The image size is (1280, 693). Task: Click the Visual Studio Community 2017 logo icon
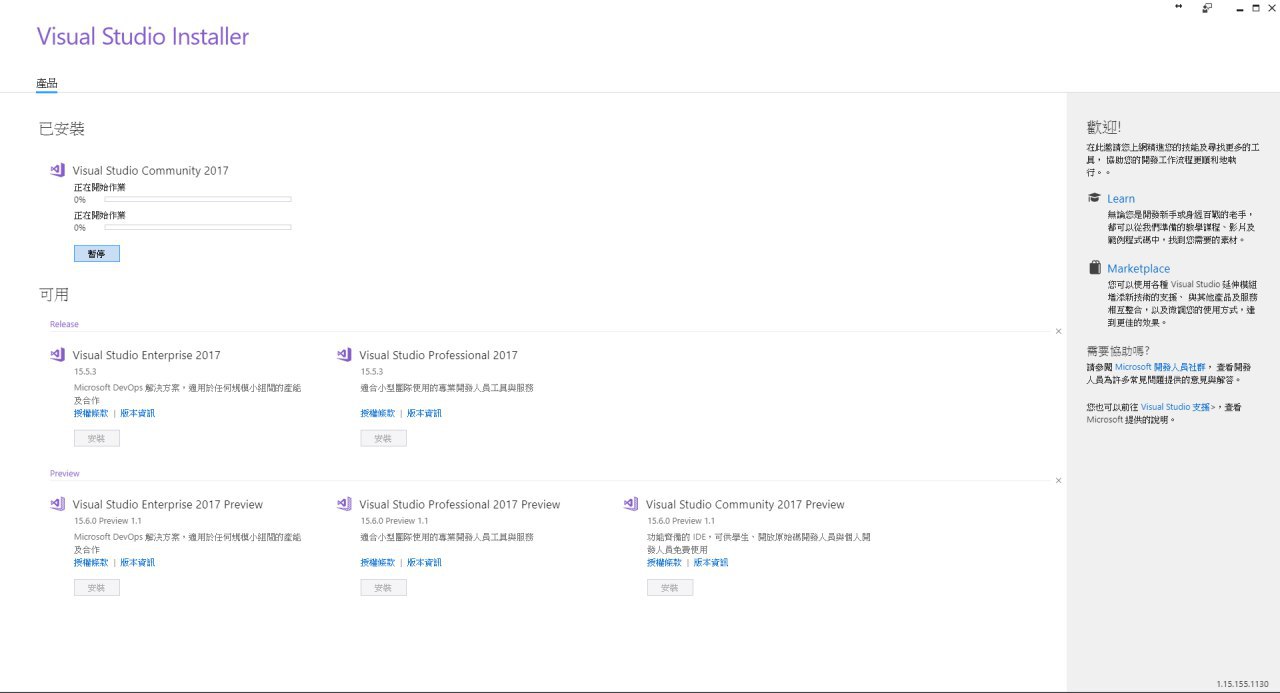(x=57, y=170)
